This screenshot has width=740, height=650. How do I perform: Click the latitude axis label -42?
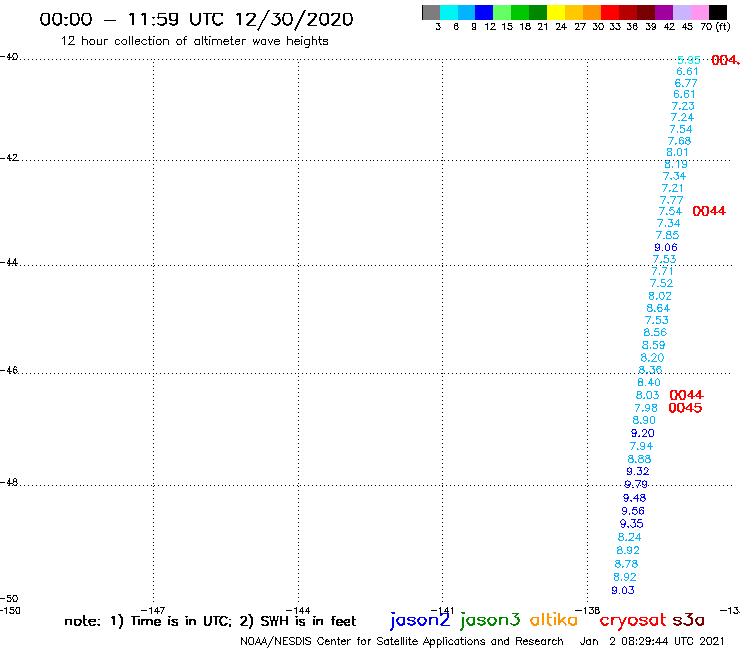tap(9, 157)
